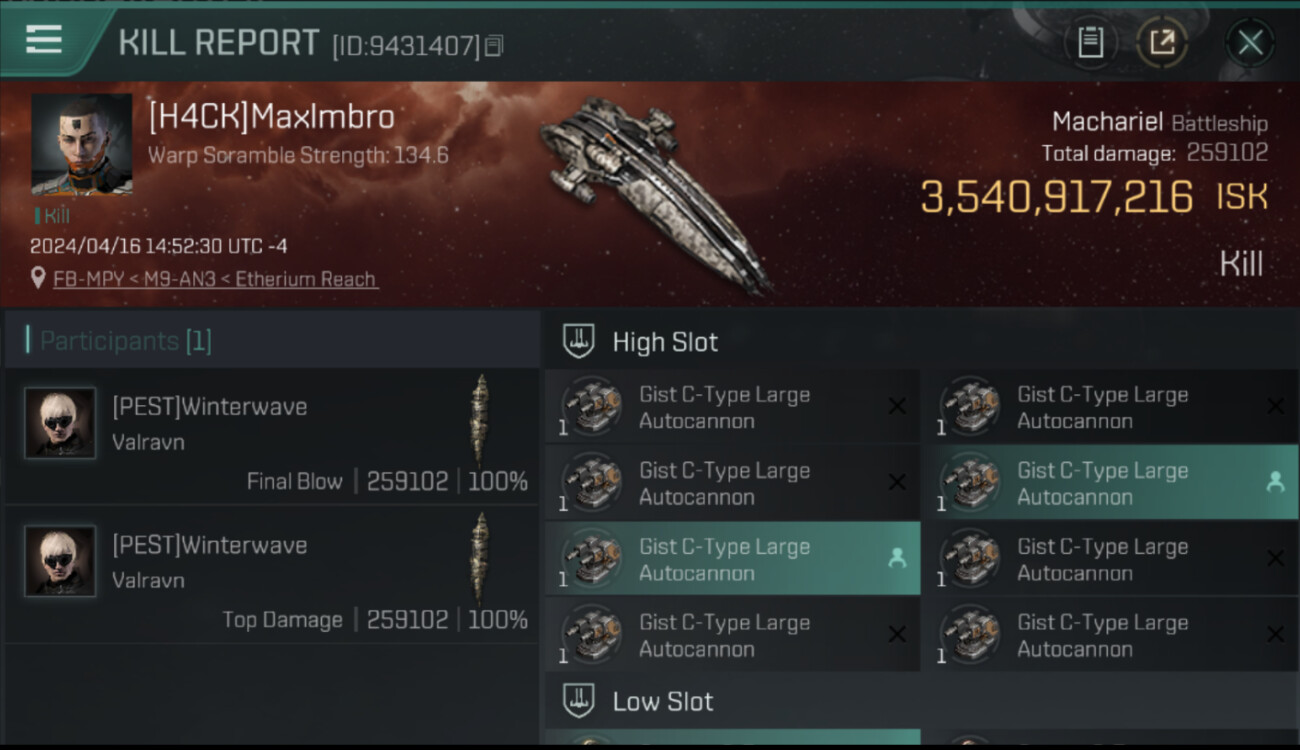The height and width of the screenshot is (750, 1300).
Task: Select Winterwave's Final Blow portrait
Action: [60, 423]
